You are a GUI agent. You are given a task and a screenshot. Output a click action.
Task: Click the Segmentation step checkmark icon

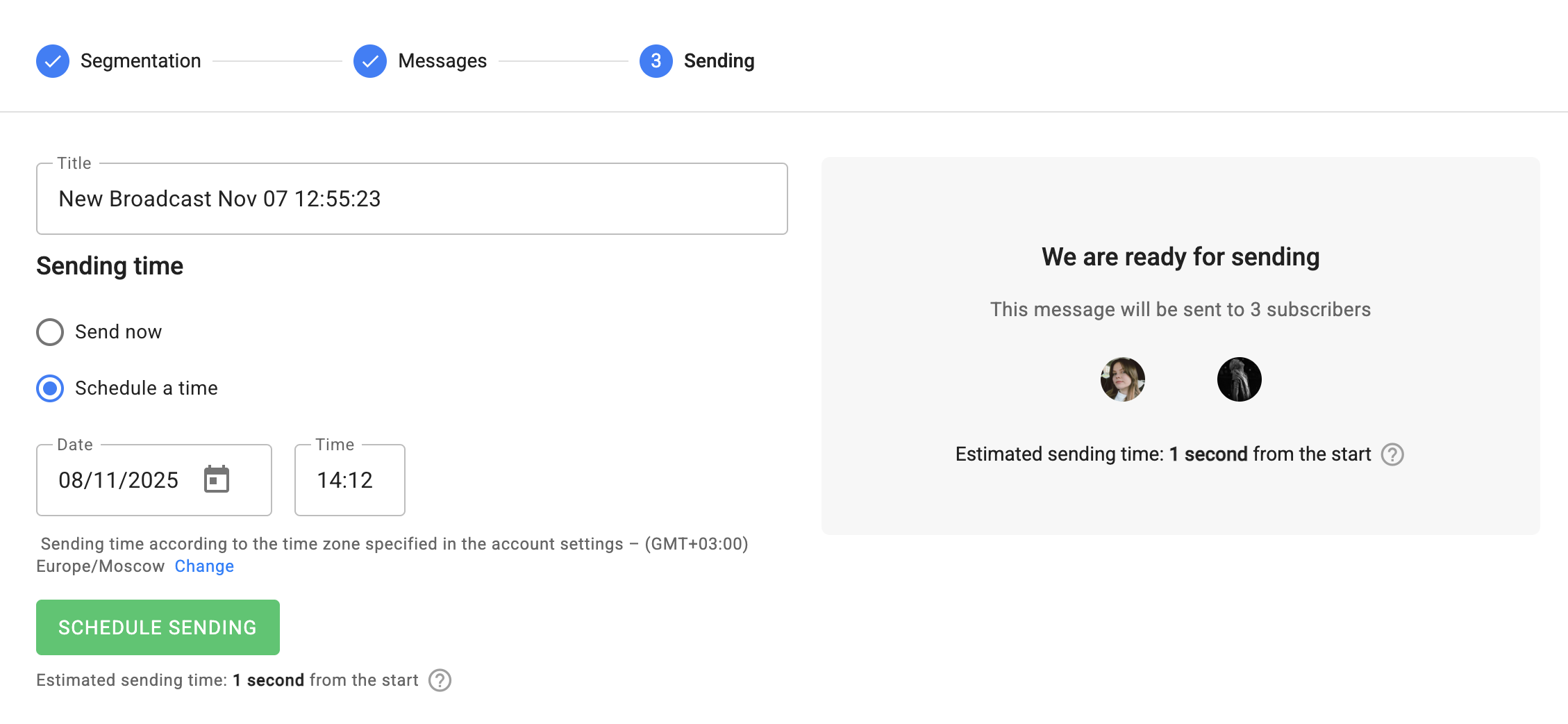point(53,61)
